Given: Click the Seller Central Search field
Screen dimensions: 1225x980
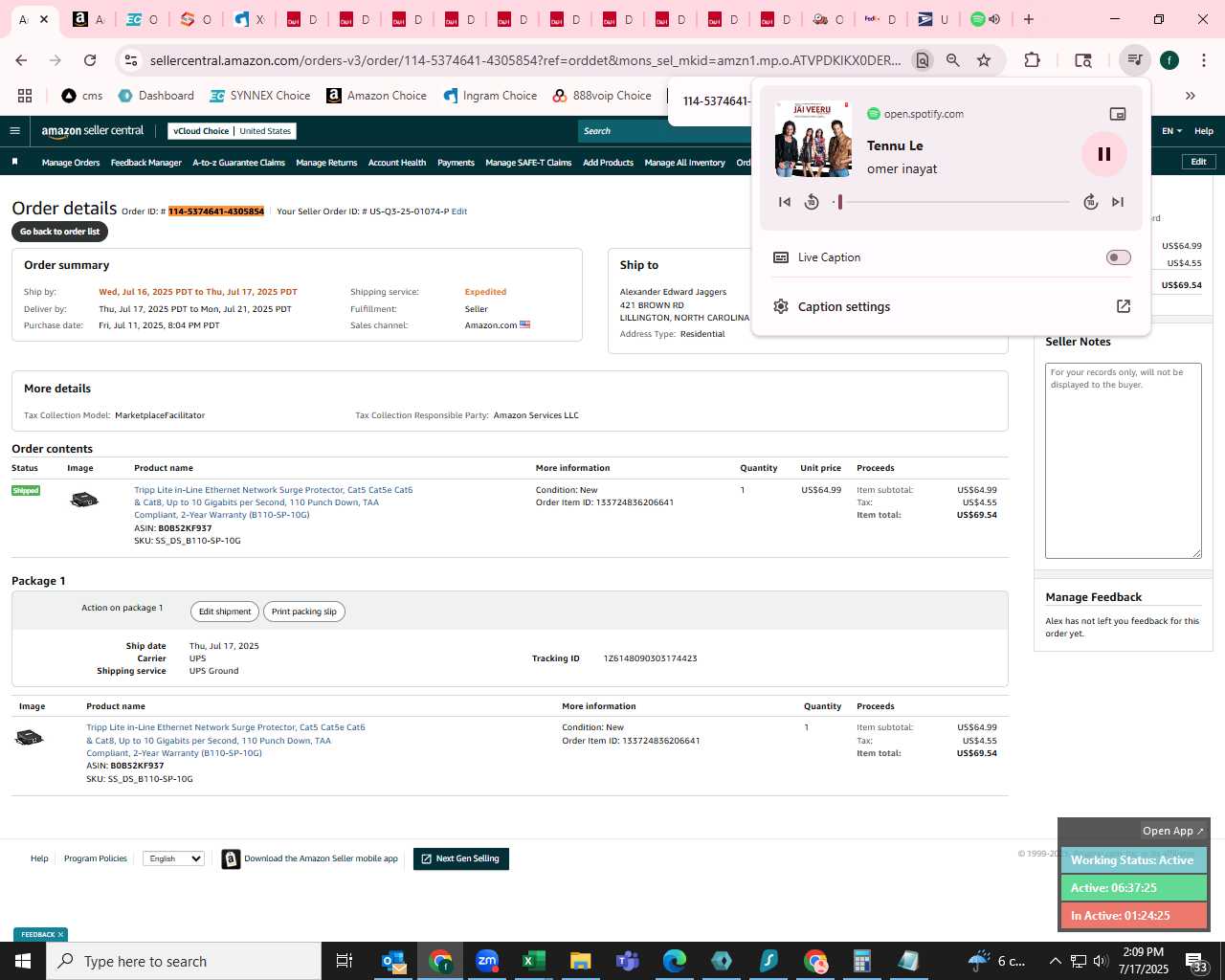Looking at the screenshot, I should pos(663,131).
